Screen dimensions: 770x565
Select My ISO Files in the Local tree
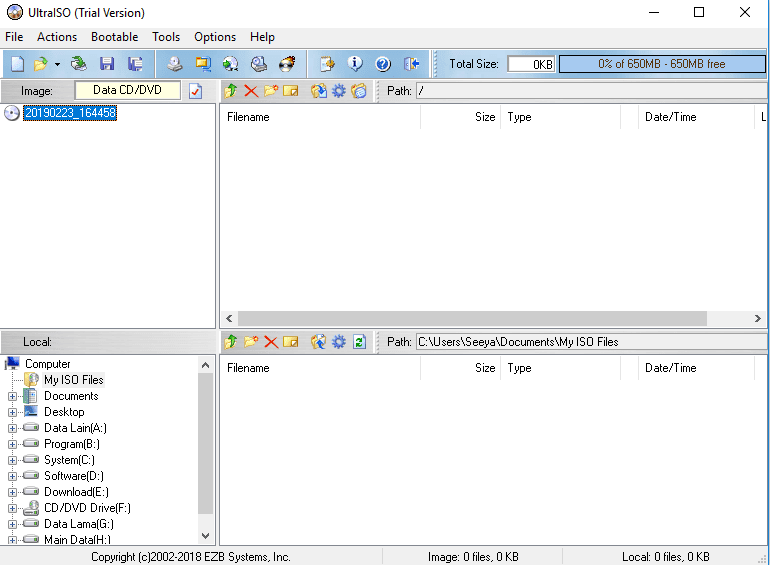74,380
